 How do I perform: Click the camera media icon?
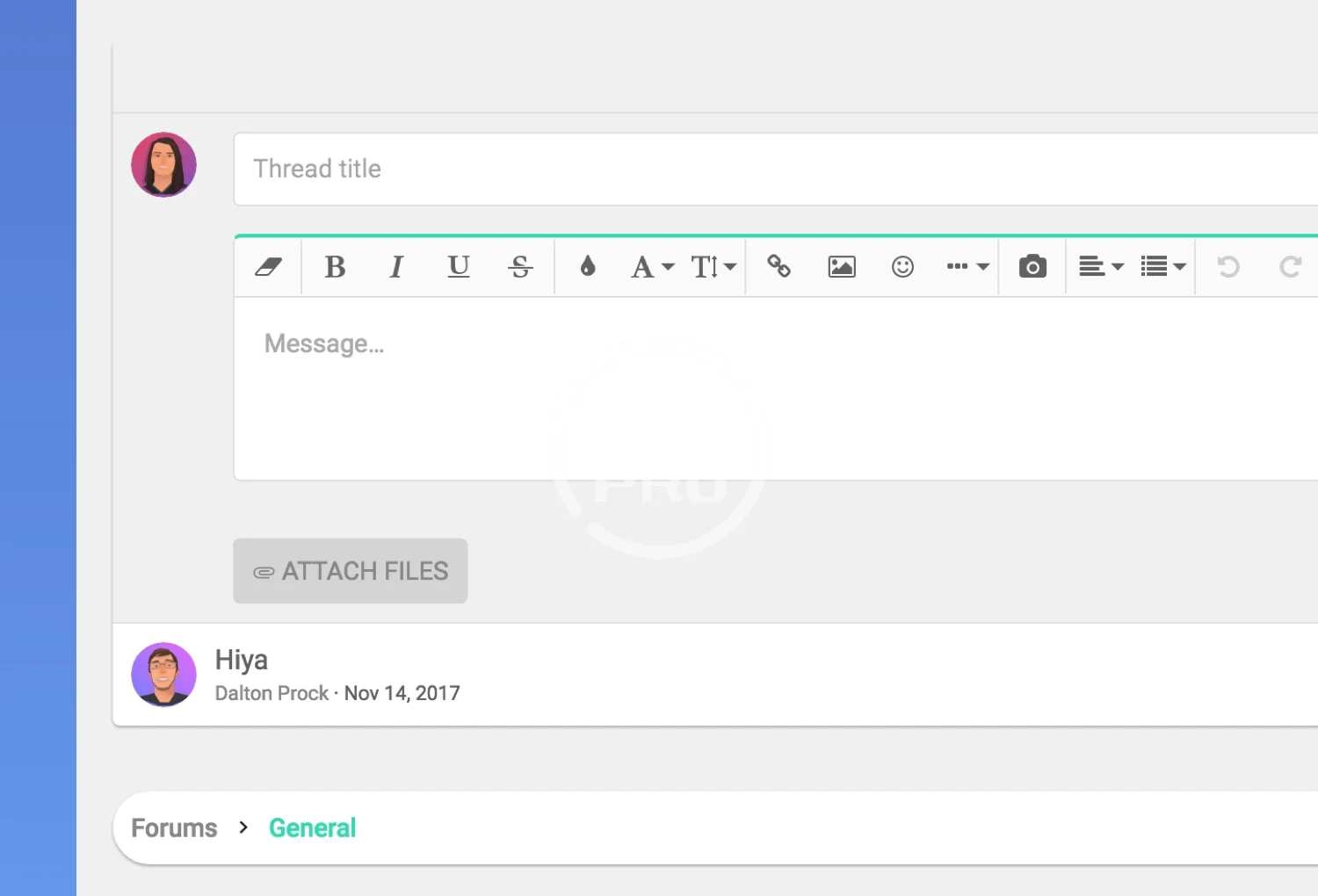pos(1032,267)
